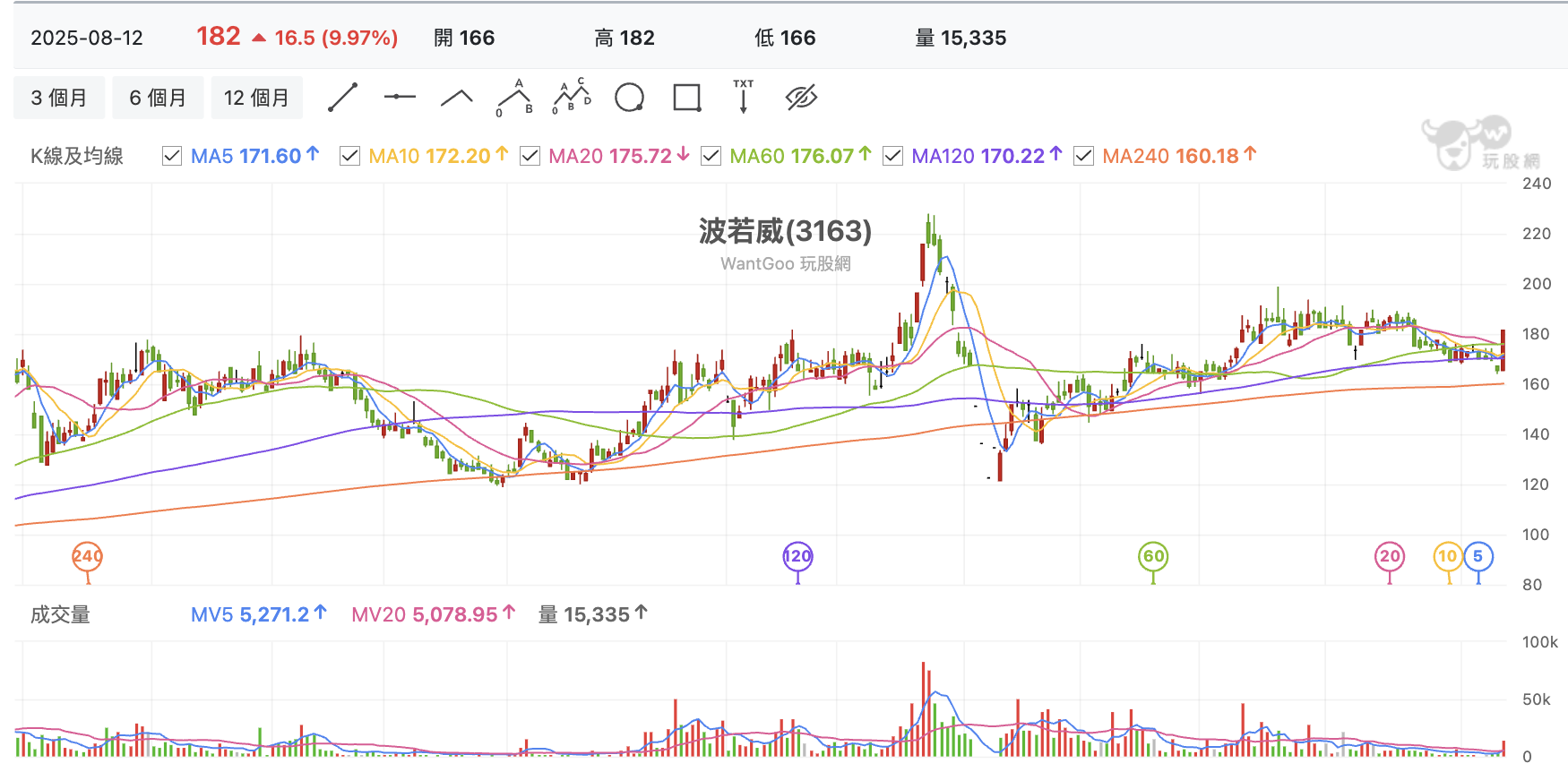This screenshot has height=772, width=1568.
Task: Select the rectangle drawing tool
Action: (687, 98)
